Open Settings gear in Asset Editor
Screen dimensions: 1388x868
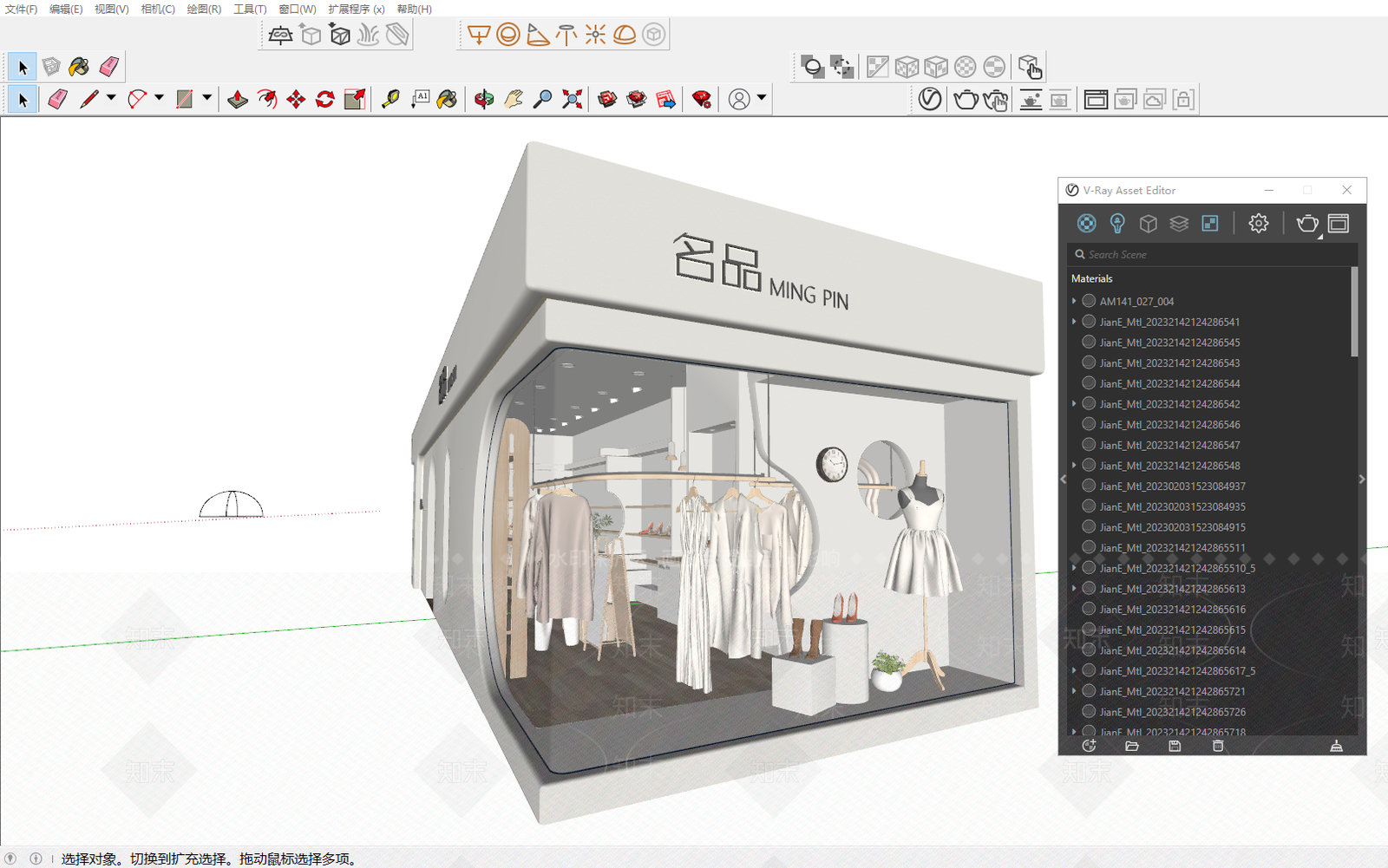(x=1258, y=224)
